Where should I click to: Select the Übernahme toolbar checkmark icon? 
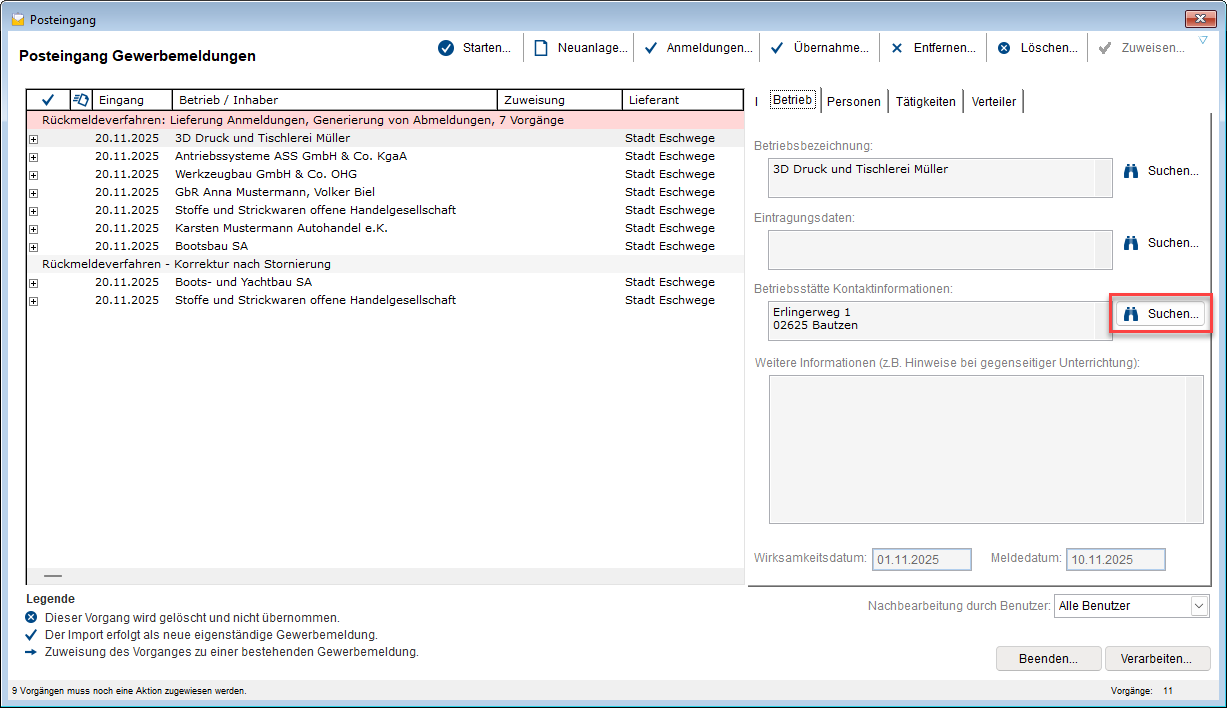tap(778, 48)
